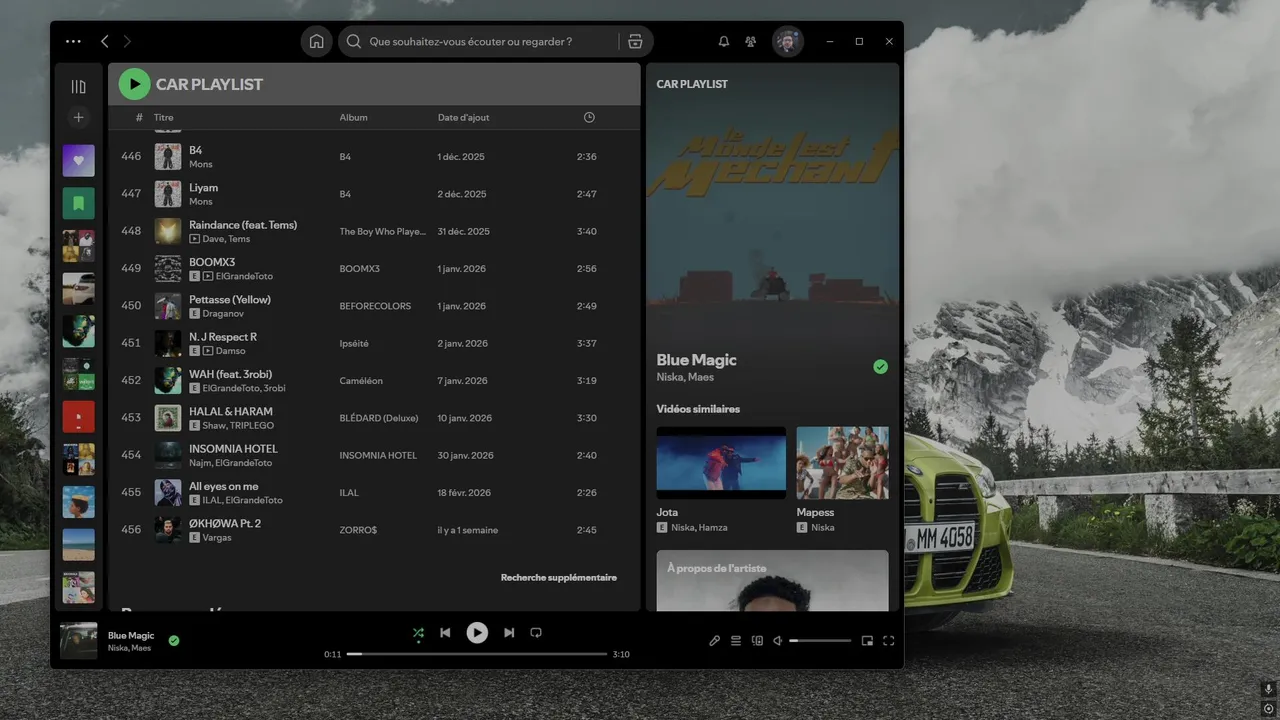The height and width of the screenshot is (720, 1280).
Task: Play CAR PLAYLIST with the green button
Action: coord(134,84)
